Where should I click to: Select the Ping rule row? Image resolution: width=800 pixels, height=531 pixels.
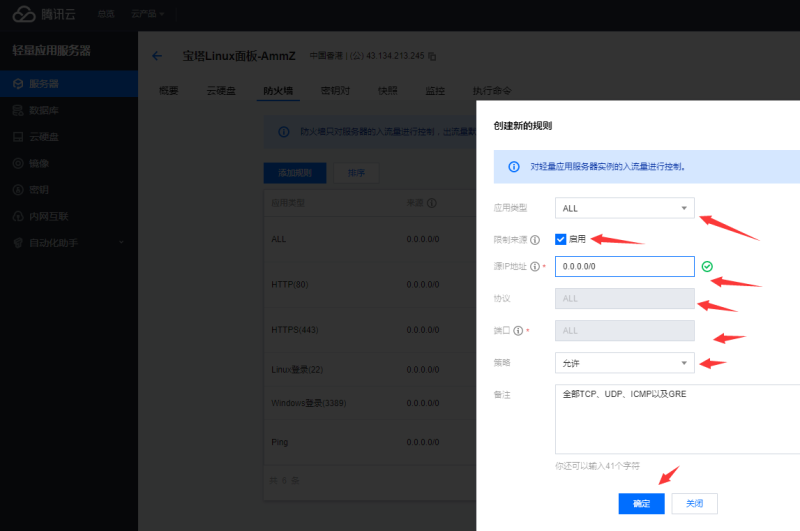pyautogui.click(x=370, y=442)
